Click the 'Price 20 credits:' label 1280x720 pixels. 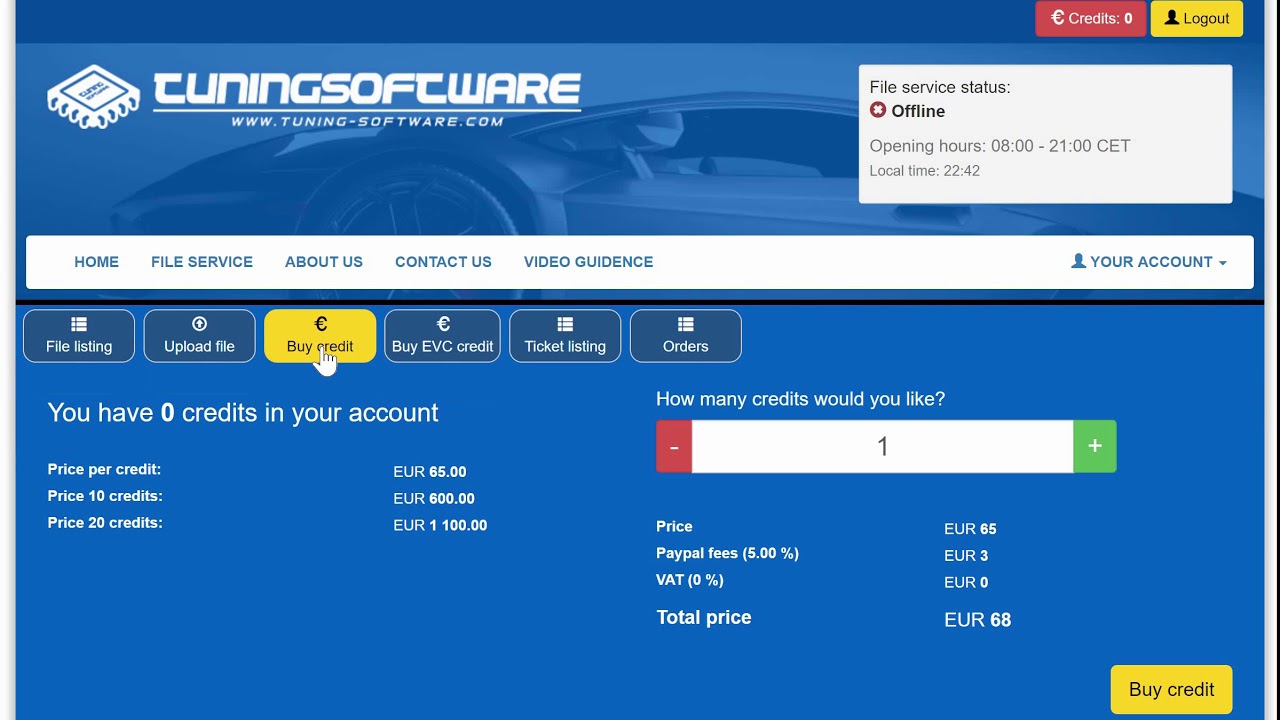105,523
